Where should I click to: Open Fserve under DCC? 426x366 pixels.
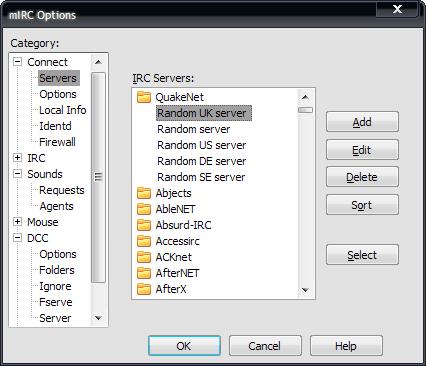[56, 302]
